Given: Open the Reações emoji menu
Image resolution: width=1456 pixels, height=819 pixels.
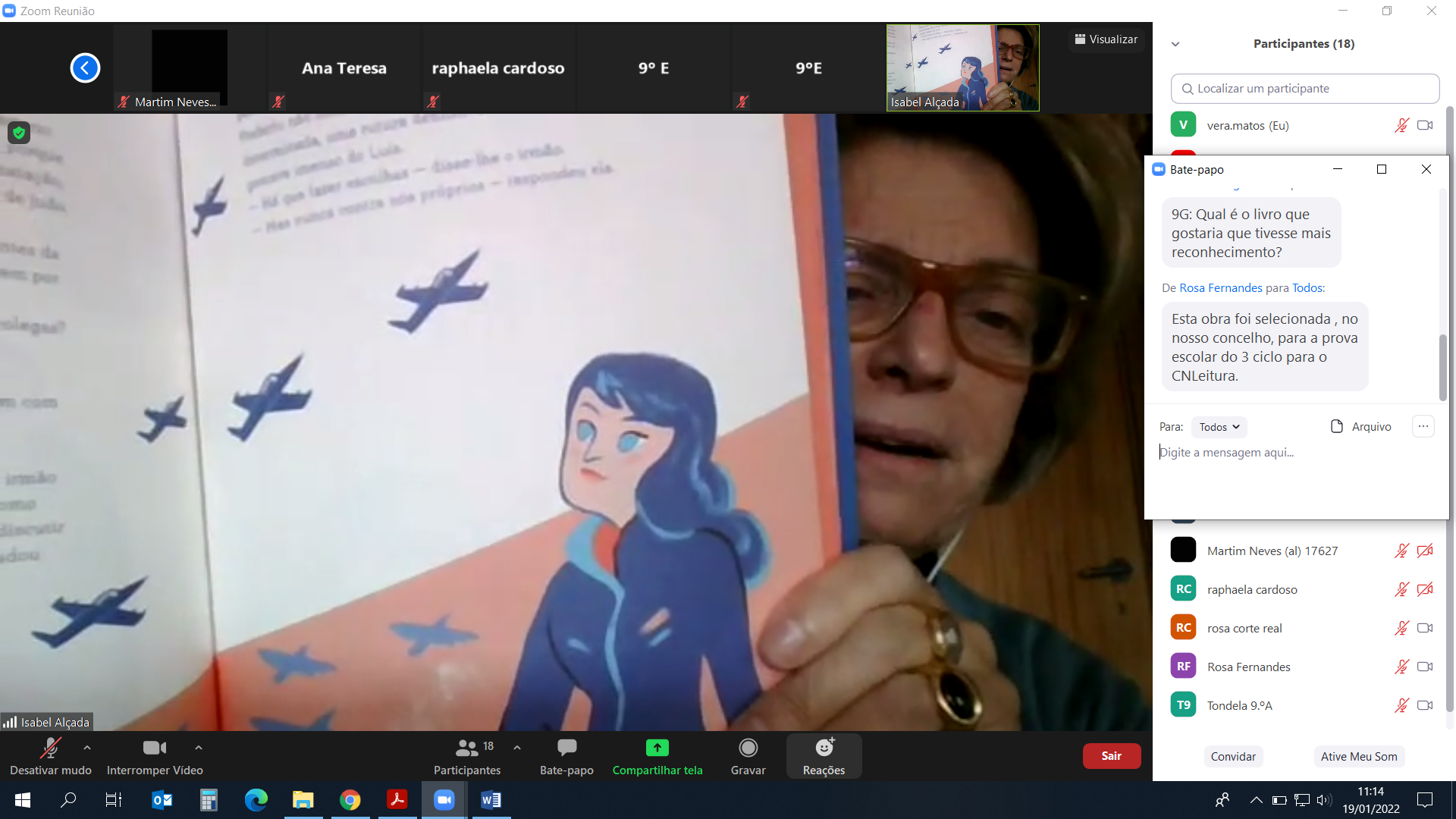Looking at the screenshot, I should (x=824, y=756).
